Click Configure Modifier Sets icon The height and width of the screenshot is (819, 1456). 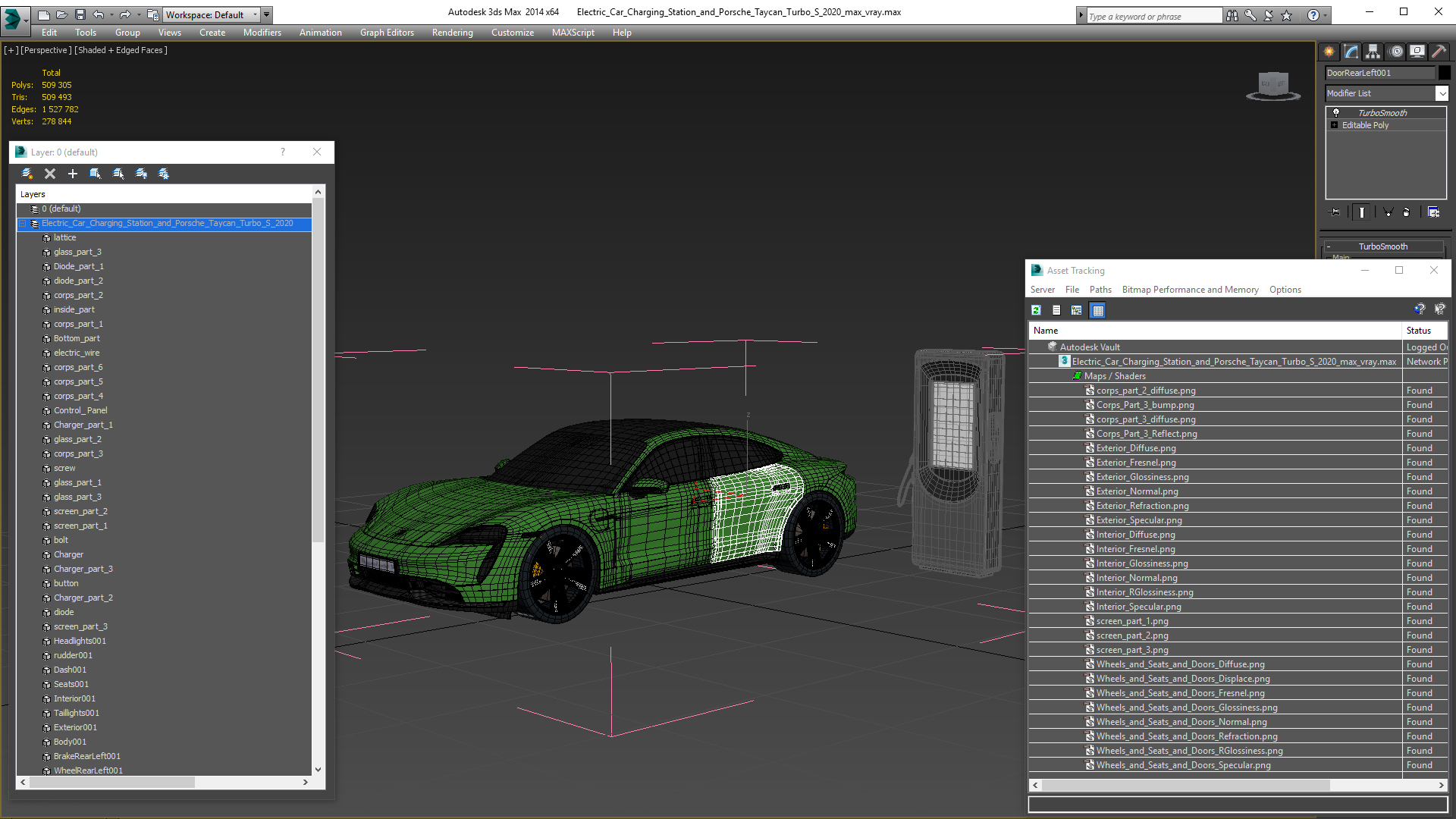(x=1433, y=212)
